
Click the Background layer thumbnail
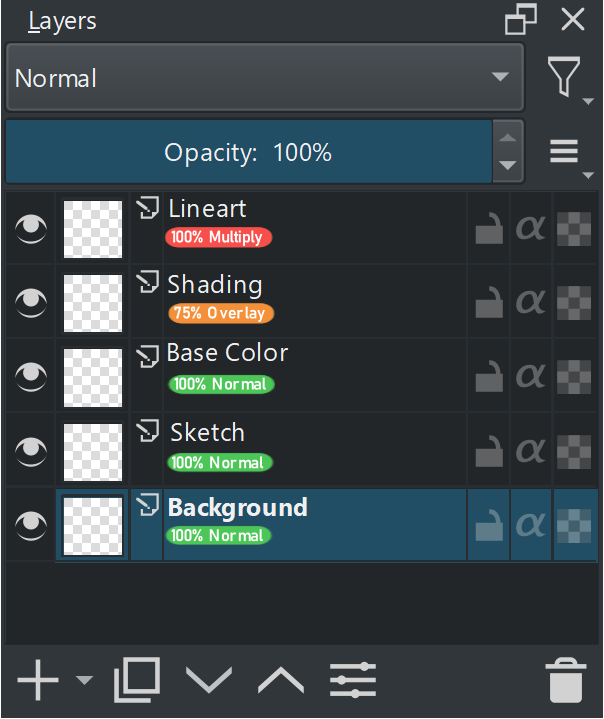(93, 525)
